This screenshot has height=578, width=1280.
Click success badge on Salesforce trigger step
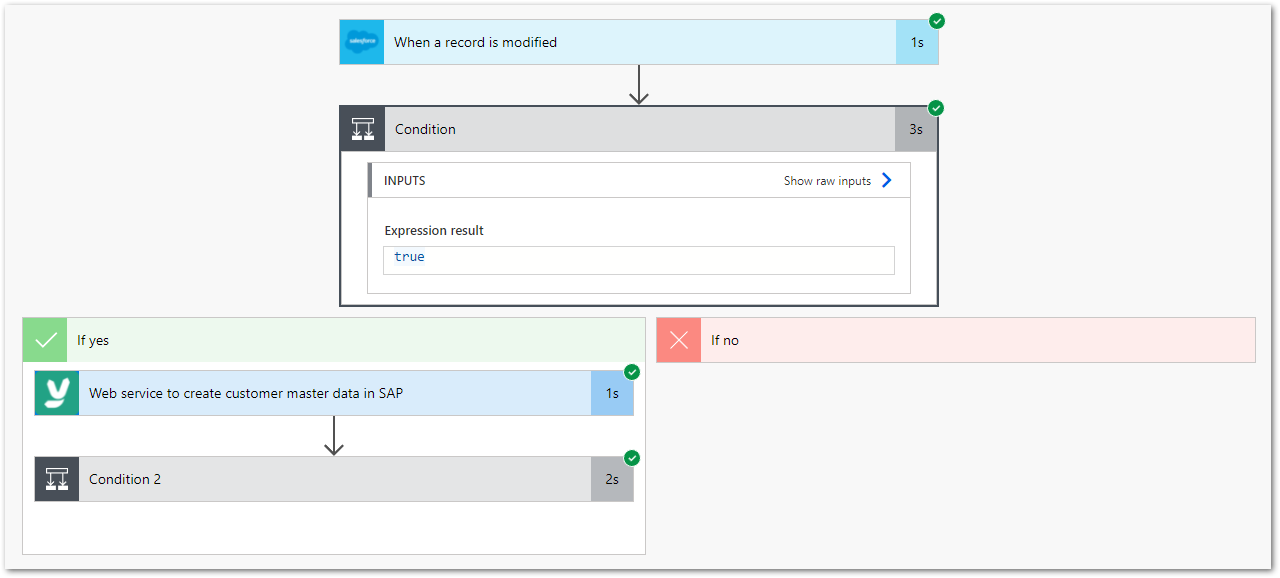pos(937,21)
